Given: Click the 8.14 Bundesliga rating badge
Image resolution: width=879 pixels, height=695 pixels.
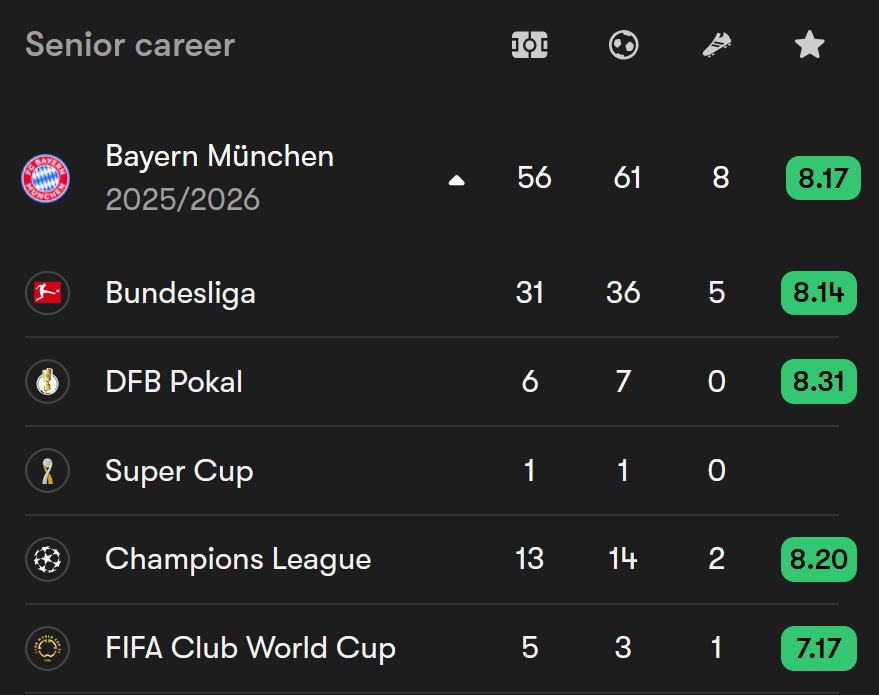Looking at the screenshot, I should (x=818, y=293).
